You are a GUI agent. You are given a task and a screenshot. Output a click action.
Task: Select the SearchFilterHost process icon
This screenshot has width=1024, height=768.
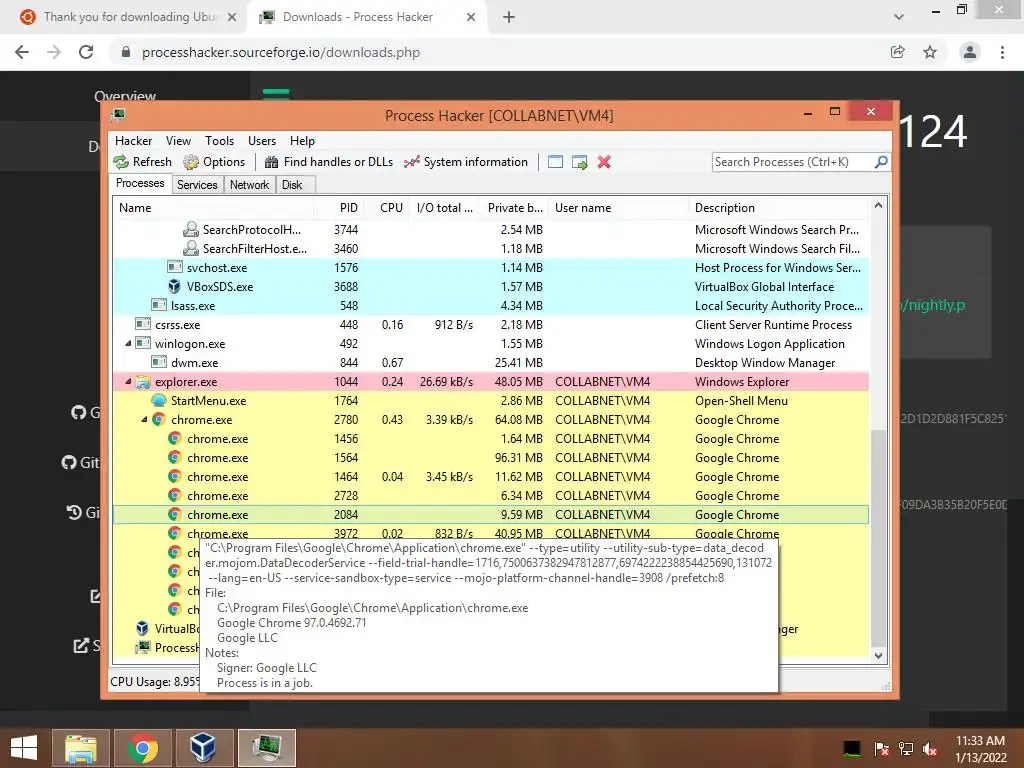pyautogui.click(x=191, y=248)
